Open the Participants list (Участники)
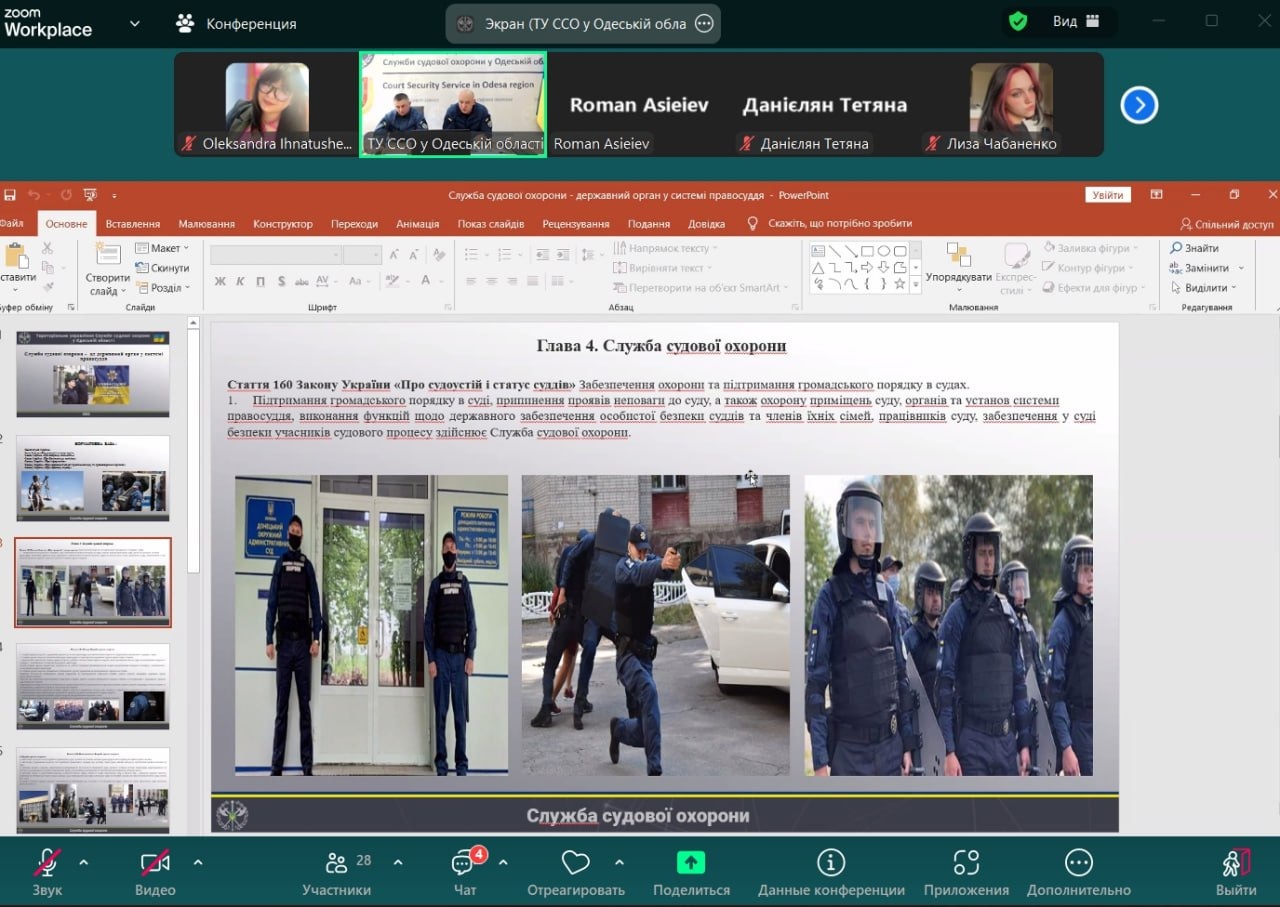 coord(337,864)
